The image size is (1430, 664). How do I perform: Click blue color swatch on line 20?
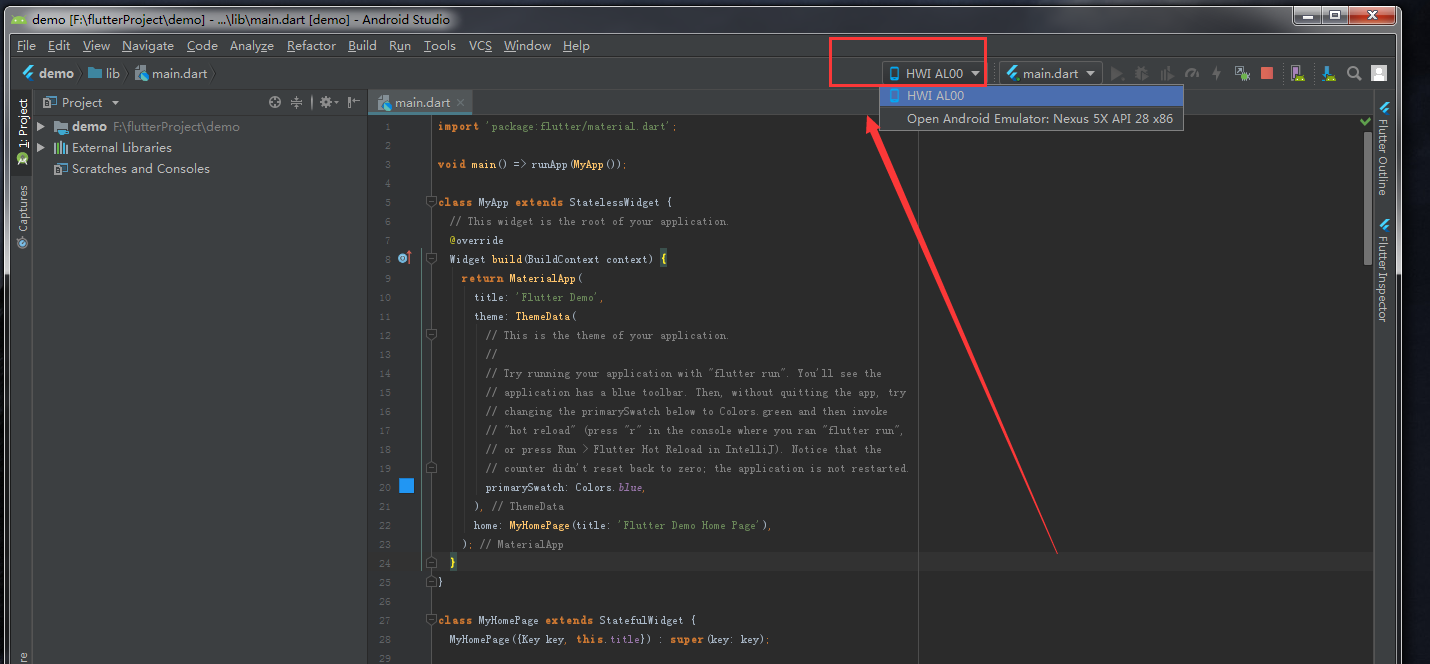tap(407, 486)
